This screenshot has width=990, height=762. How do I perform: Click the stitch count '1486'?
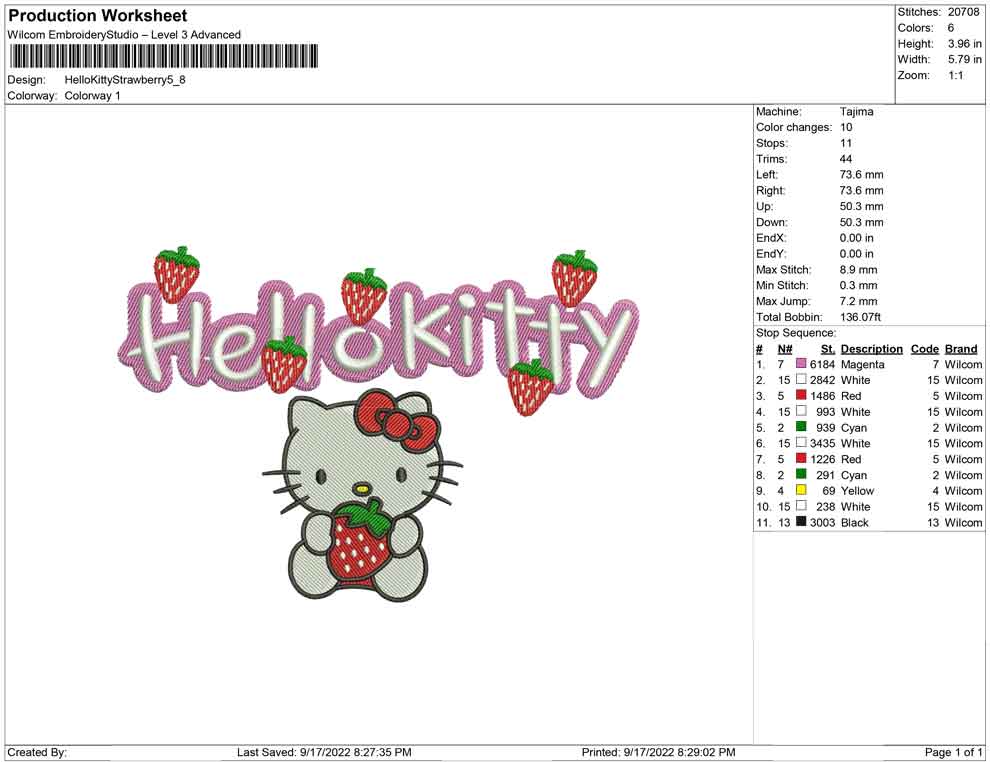pos(823,396)
